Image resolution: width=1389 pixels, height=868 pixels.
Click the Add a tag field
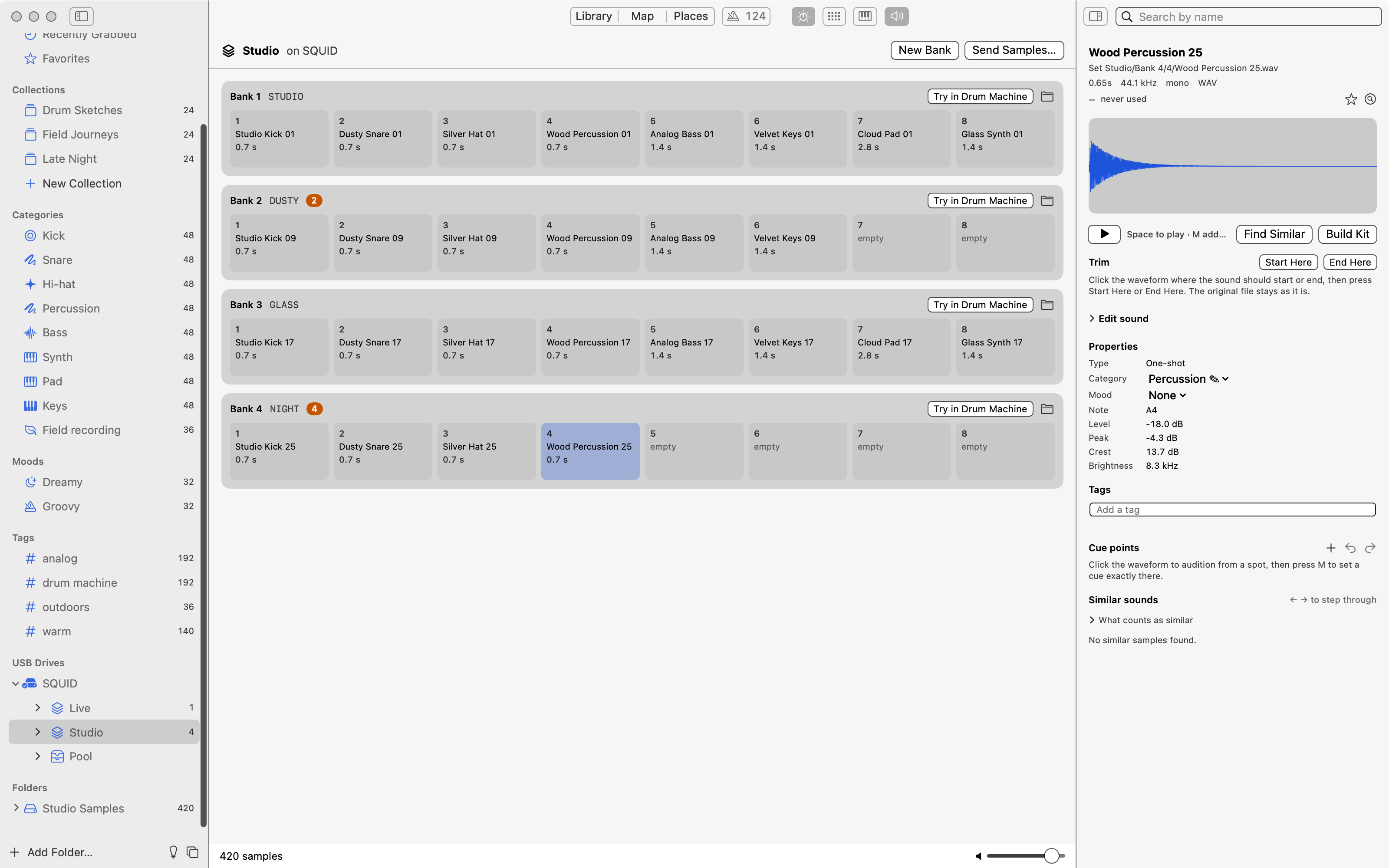(1232, 510)
